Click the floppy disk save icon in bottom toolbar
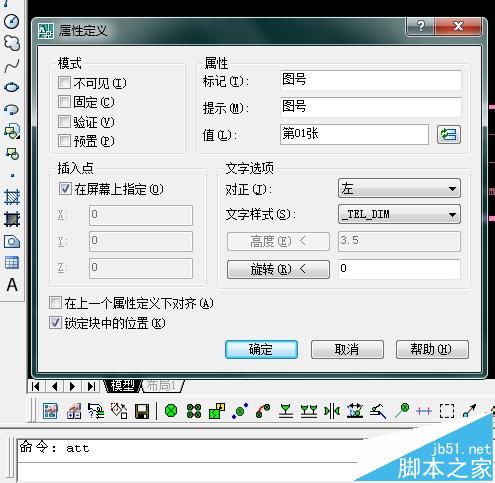Screen dimensions: 495x483 pos(142,411)
